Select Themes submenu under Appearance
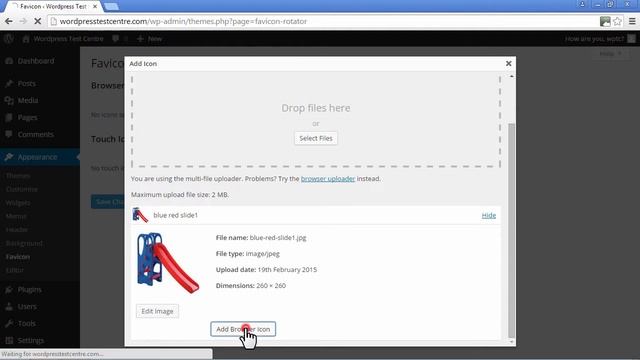This screenshot has height=360, width=640. 18,176
